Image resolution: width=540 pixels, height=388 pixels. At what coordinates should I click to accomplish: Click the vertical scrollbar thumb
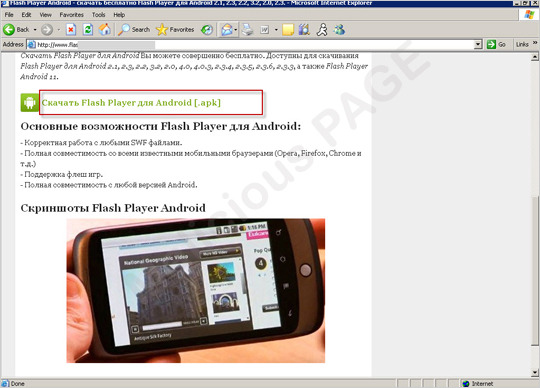click(534, 271)
